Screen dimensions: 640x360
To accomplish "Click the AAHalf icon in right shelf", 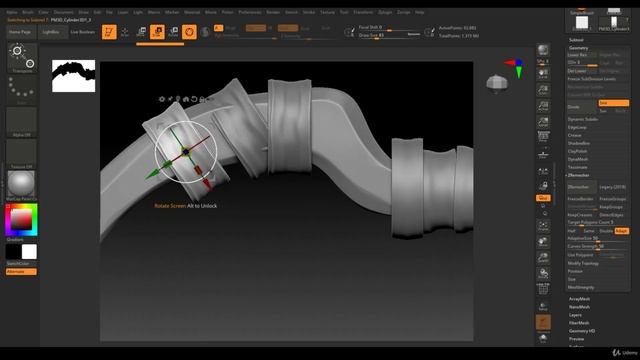I will pos(543,122).
